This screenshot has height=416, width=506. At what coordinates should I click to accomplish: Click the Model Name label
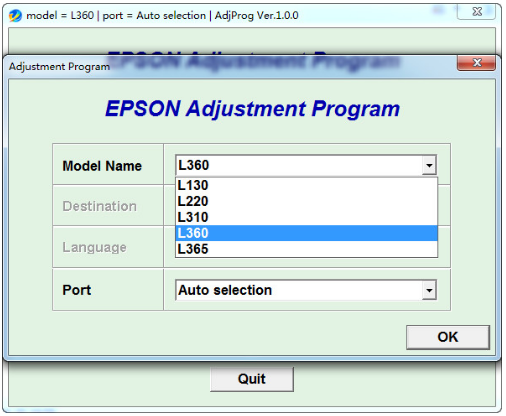click(x=102, y=166)
